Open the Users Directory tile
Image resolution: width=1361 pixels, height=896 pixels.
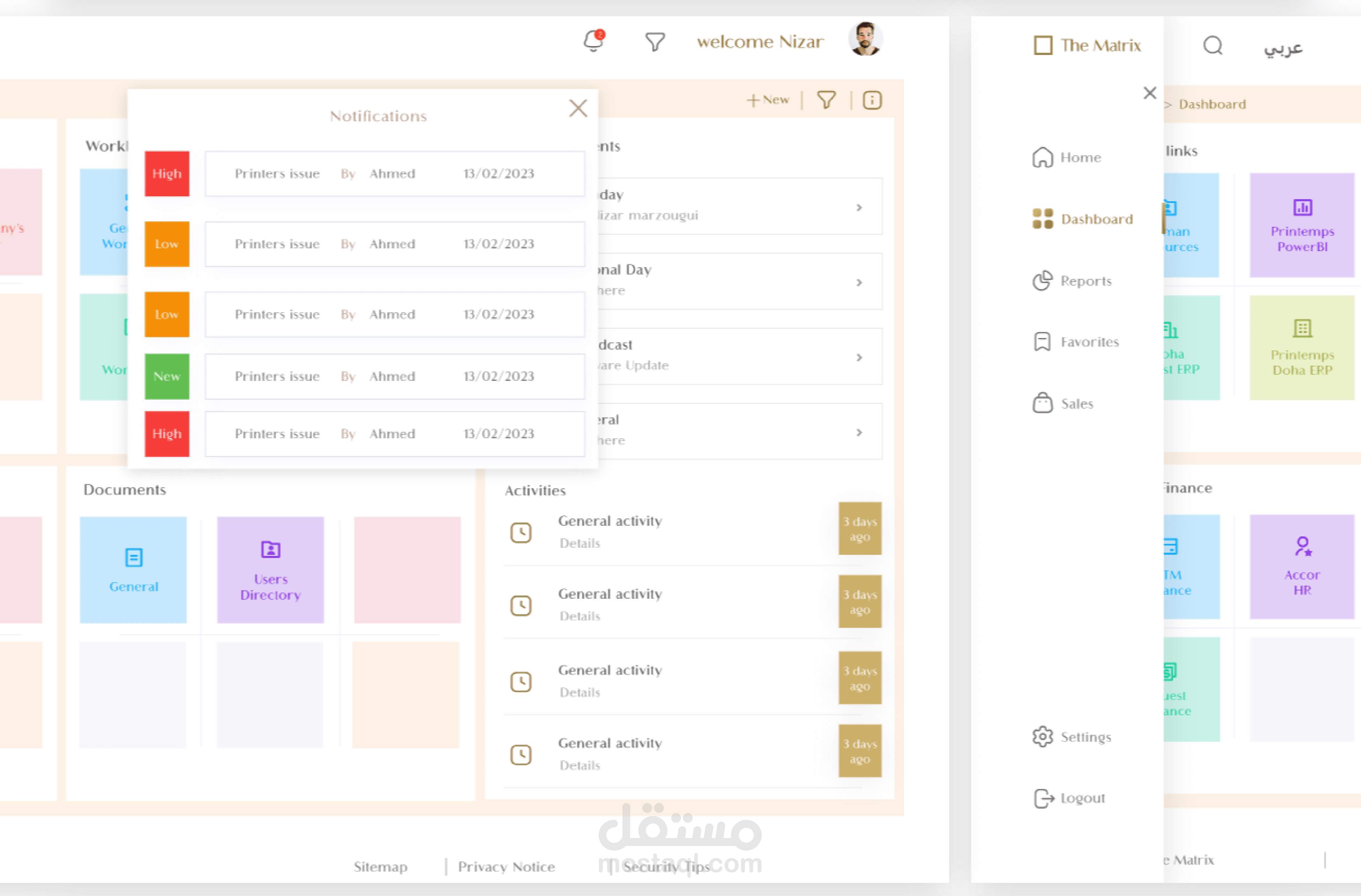click(270, 570)
